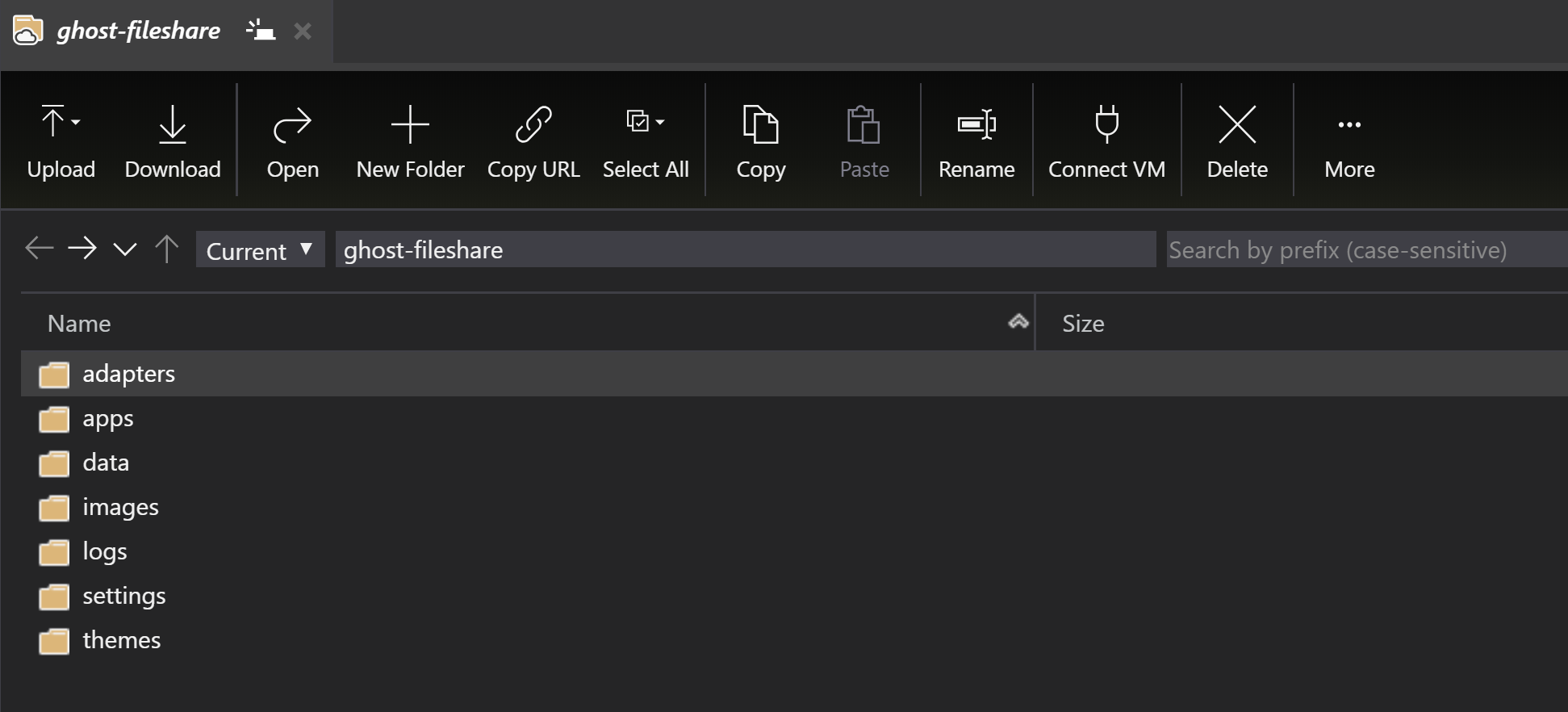Click the Rename toolbar button
This screenshot has width=1568, height=712.
pos(976,141)
